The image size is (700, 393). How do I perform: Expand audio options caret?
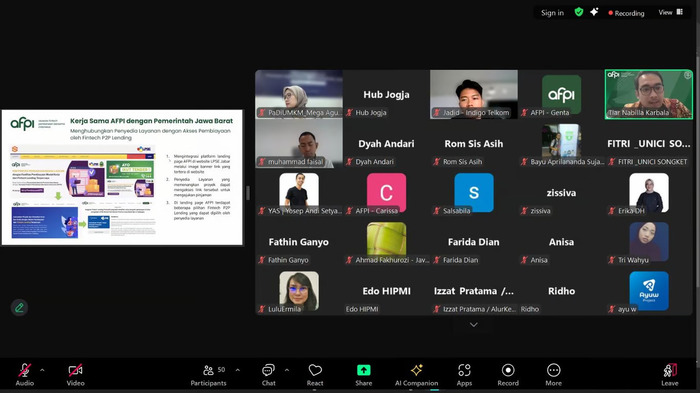click(42, 370)
